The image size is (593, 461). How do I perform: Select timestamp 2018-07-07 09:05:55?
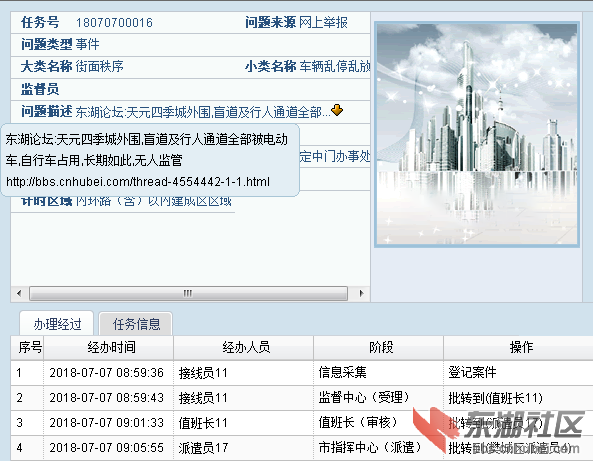pyautogui.click(x=107, y=448)
